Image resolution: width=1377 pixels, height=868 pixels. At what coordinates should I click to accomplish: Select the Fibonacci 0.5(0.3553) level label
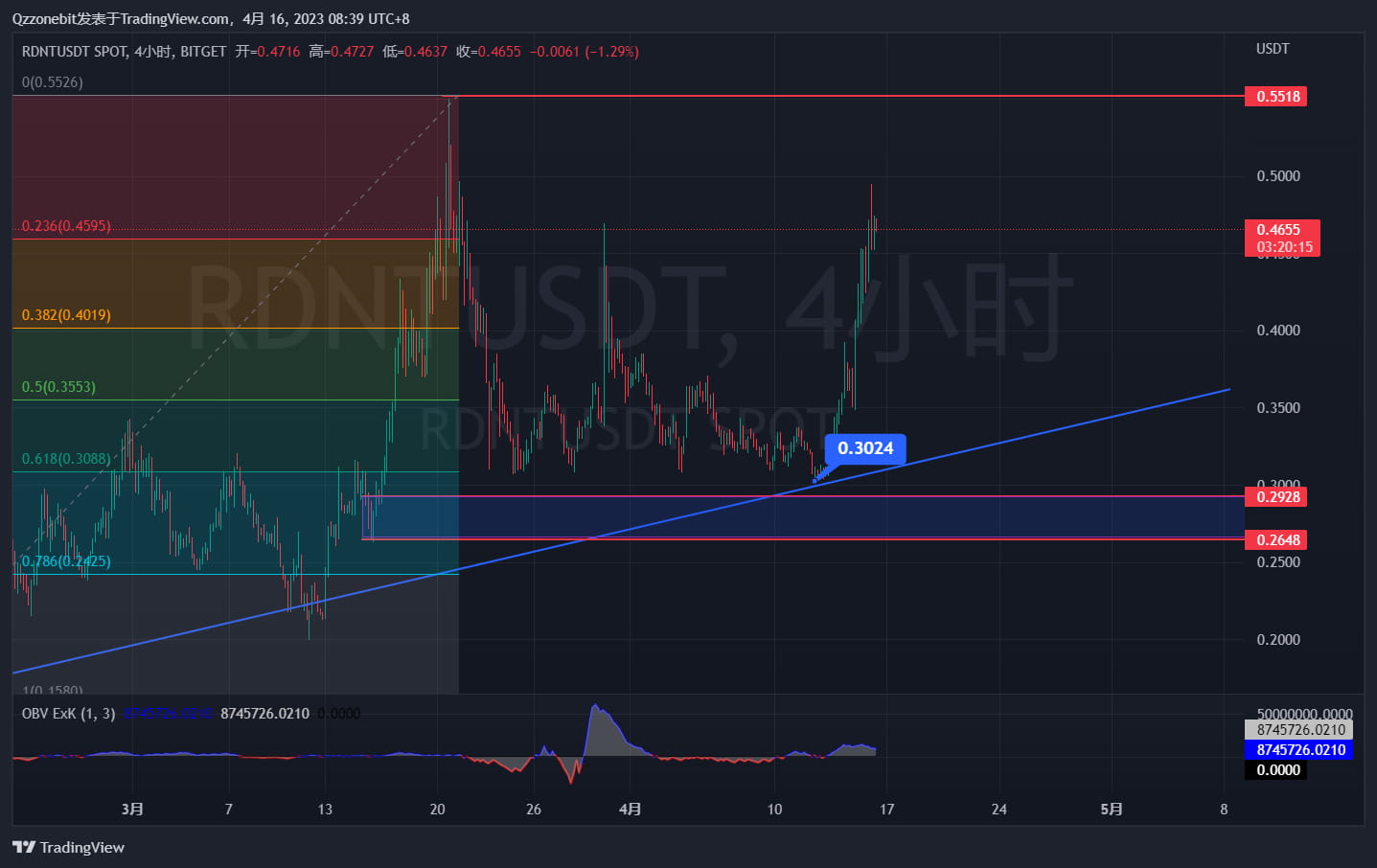pos(58,387)
